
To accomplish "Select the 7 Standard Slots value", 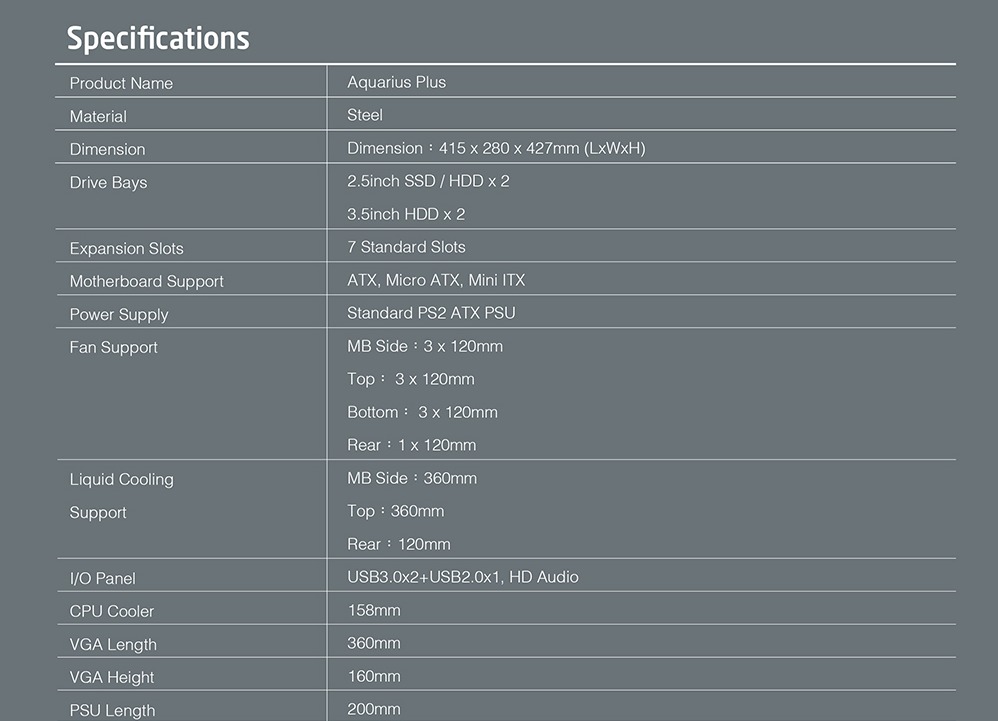I will [406, 247].
